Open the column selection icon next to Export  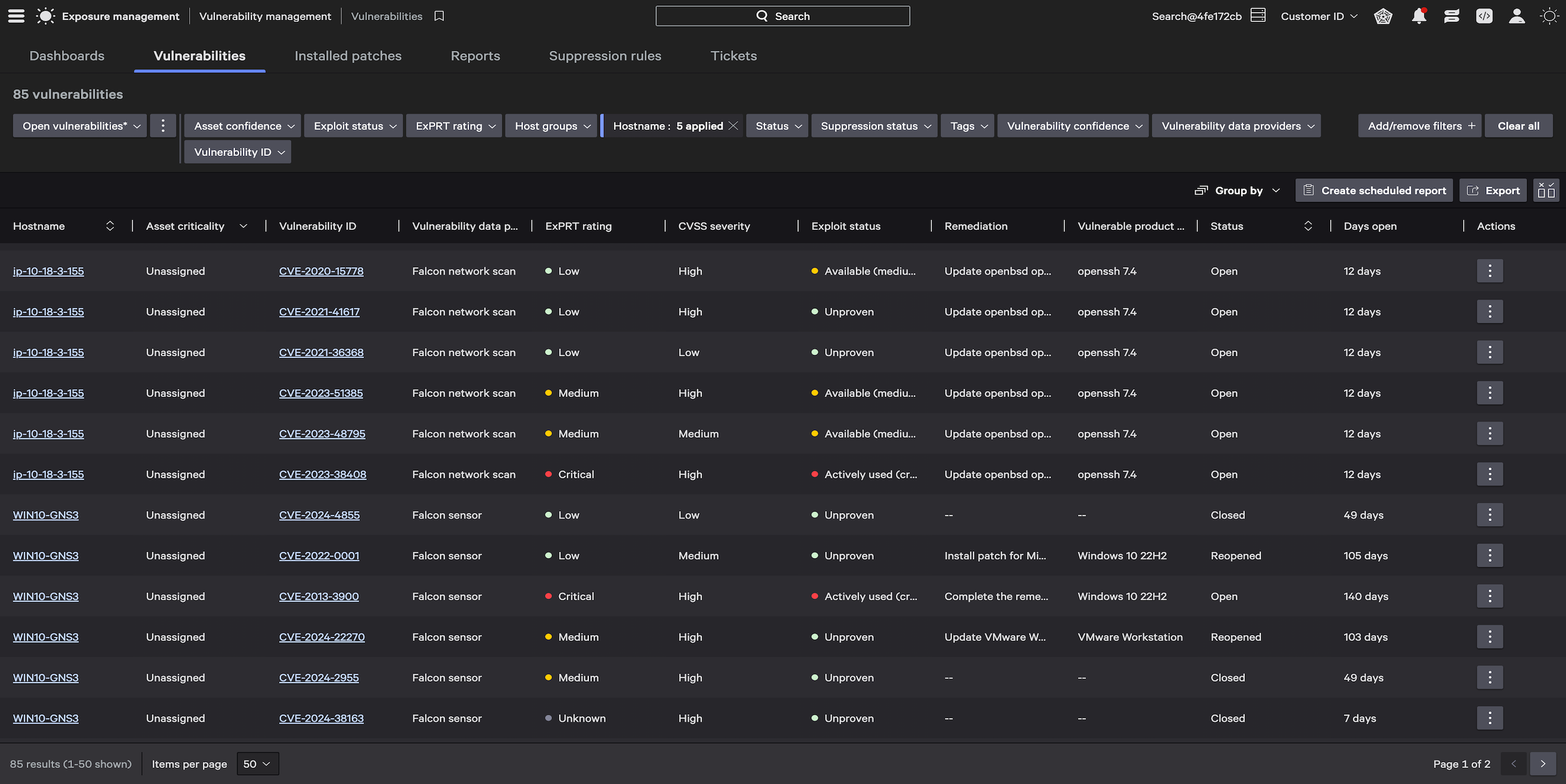(x=1546, y=190)
